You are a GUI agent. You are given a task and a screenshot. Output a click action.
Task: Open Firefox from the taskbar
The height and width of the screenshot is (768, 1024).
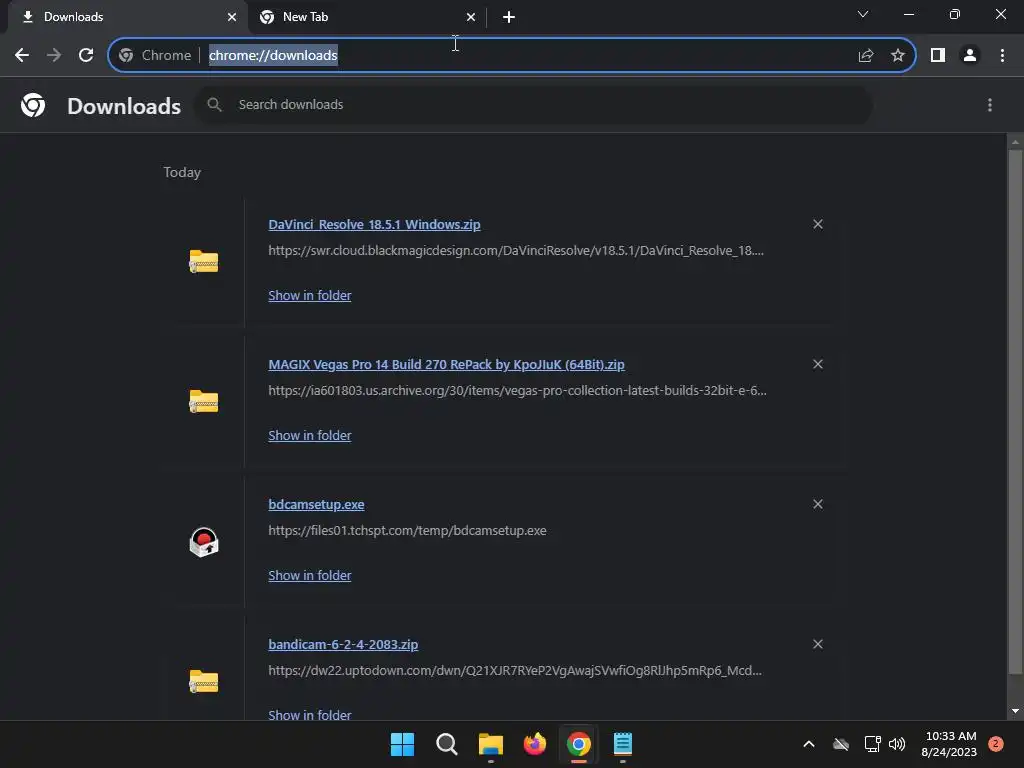coord(535,744)
